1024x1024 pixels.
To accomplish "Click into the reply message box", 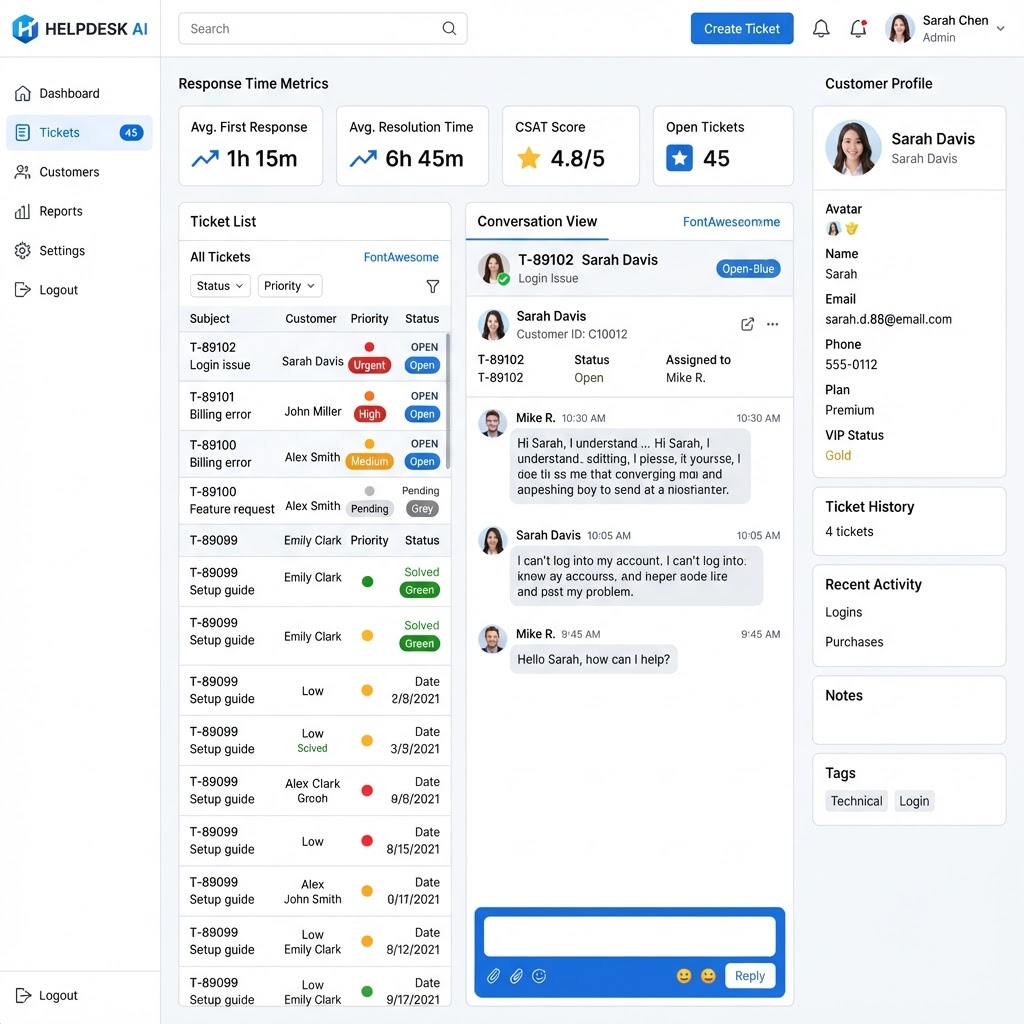I will click(630, 936).
